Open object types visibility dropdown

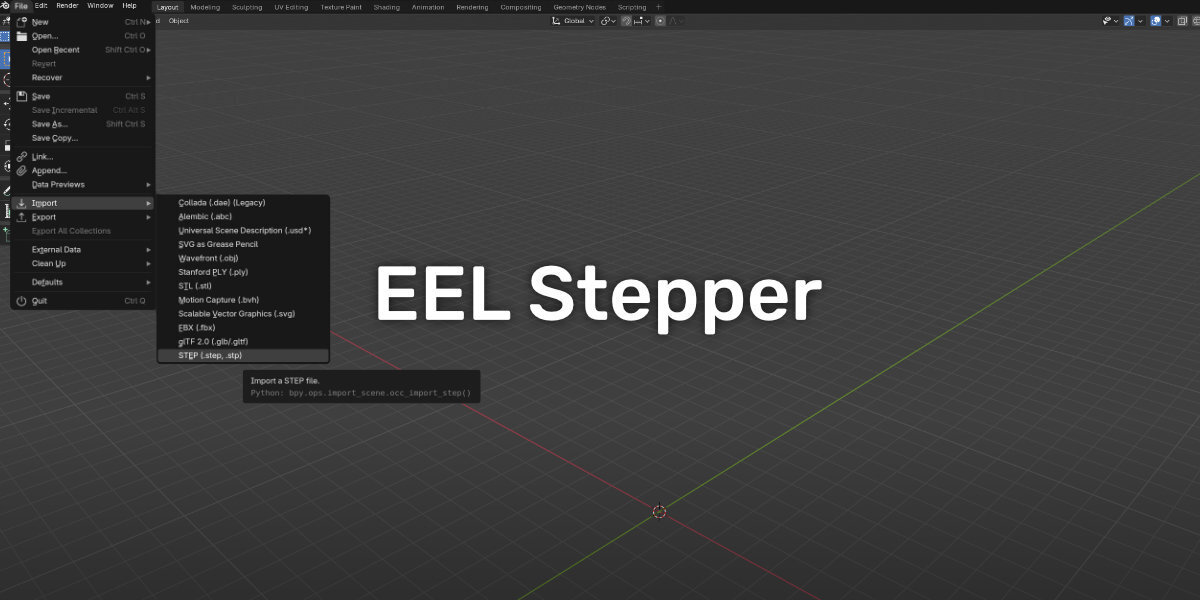point(1110,21)
